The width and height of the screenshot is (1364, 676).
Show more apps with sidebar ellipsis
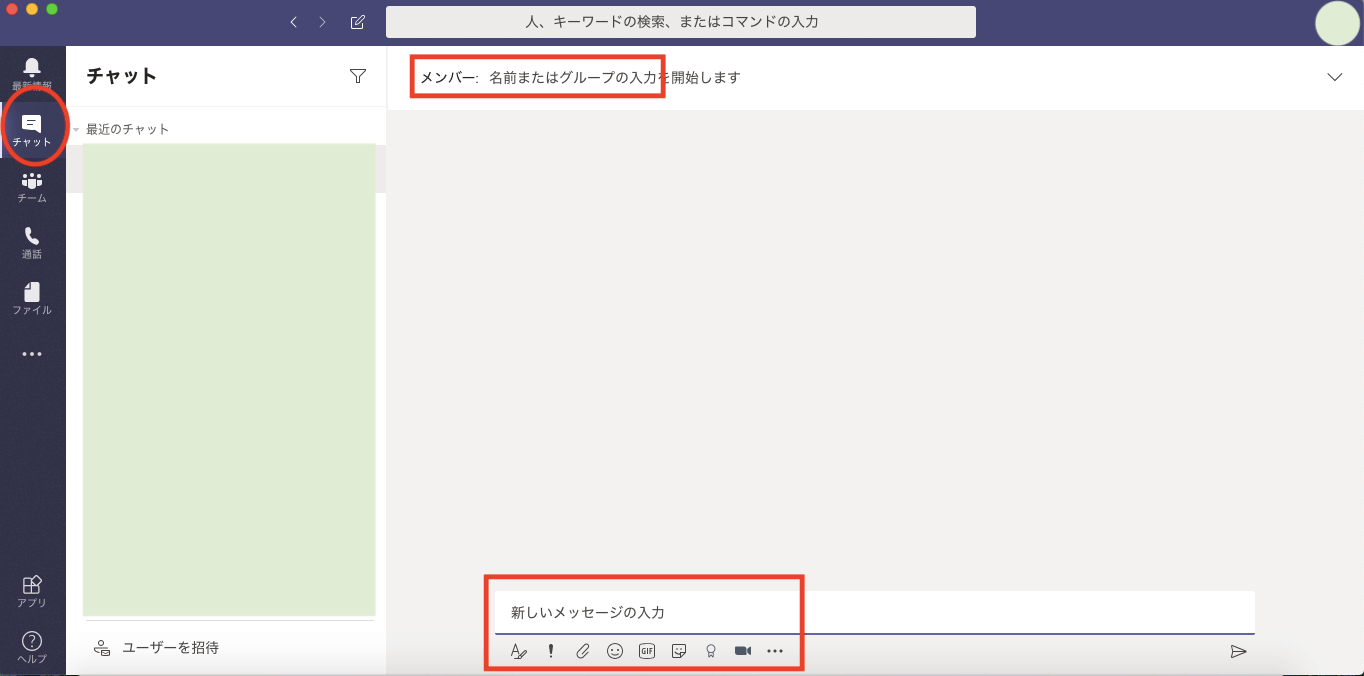(32, 354)
